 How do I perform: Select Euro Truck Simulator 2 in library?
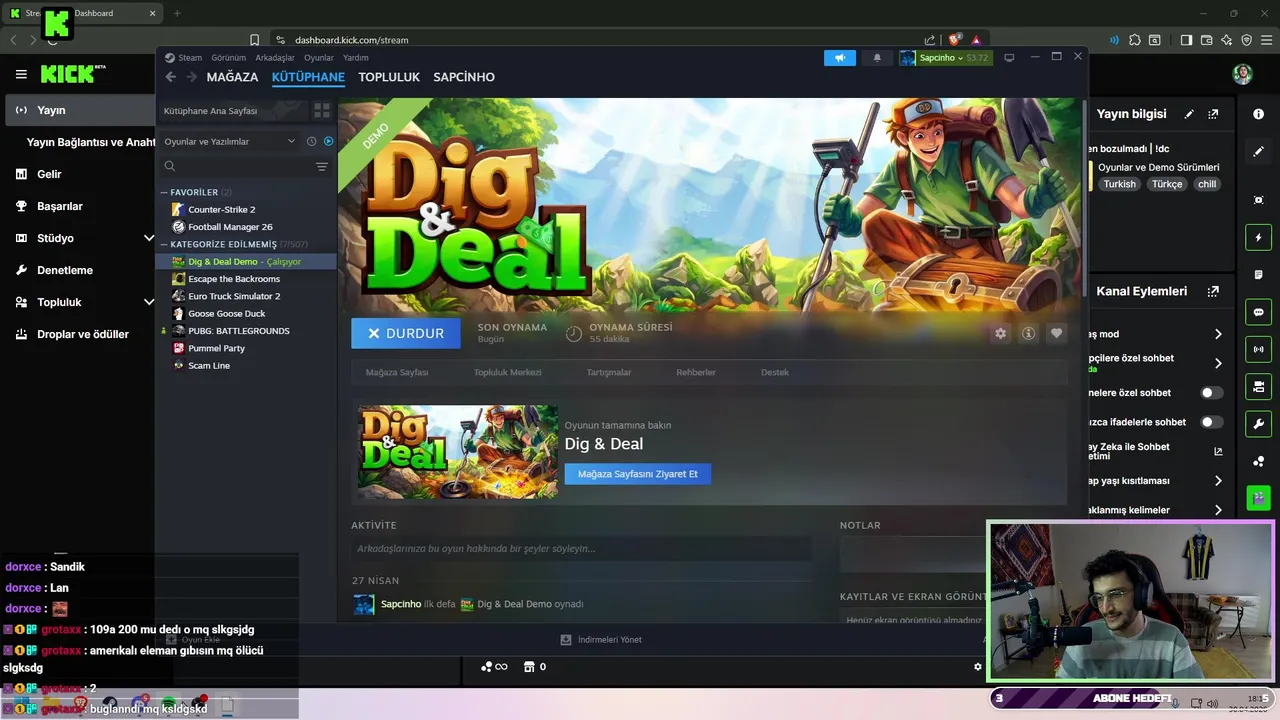pyautogui.click(x=234, y=296)
